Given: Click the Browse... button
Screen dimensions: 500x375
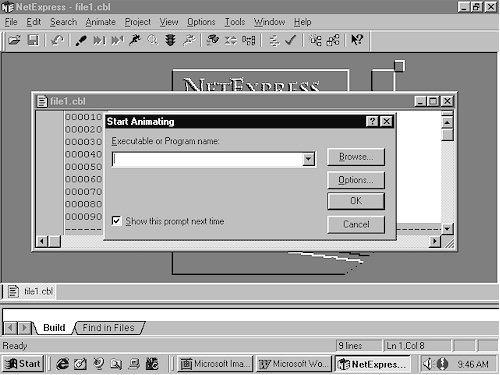Looking at the screenshot, I should pyautogui.click(x=356, y=157).
